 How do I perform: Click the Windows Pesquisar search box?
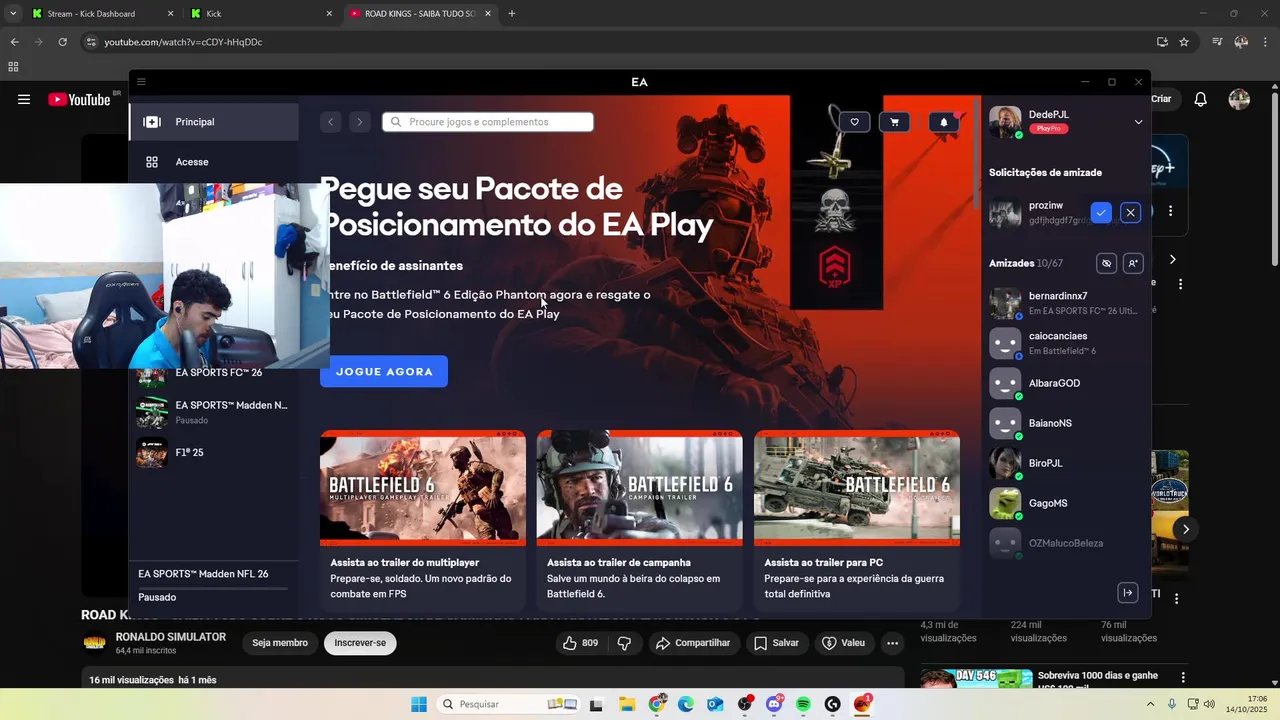[x=508, y=704]
